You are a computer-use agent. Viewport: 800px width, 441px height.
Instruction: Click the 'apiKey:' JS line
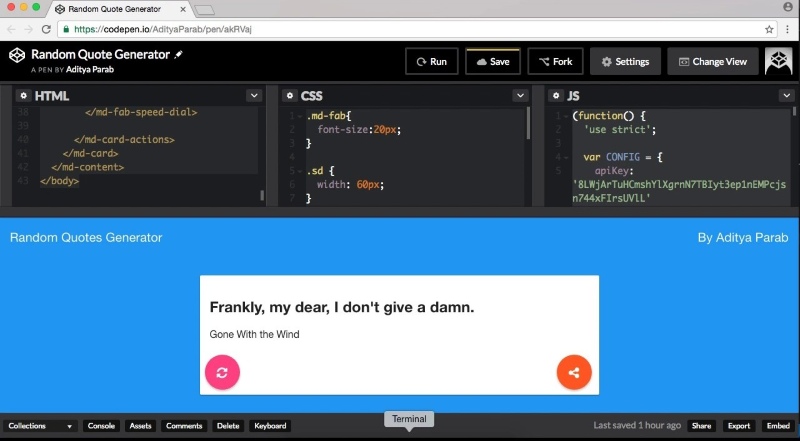[x=614, y=171]
